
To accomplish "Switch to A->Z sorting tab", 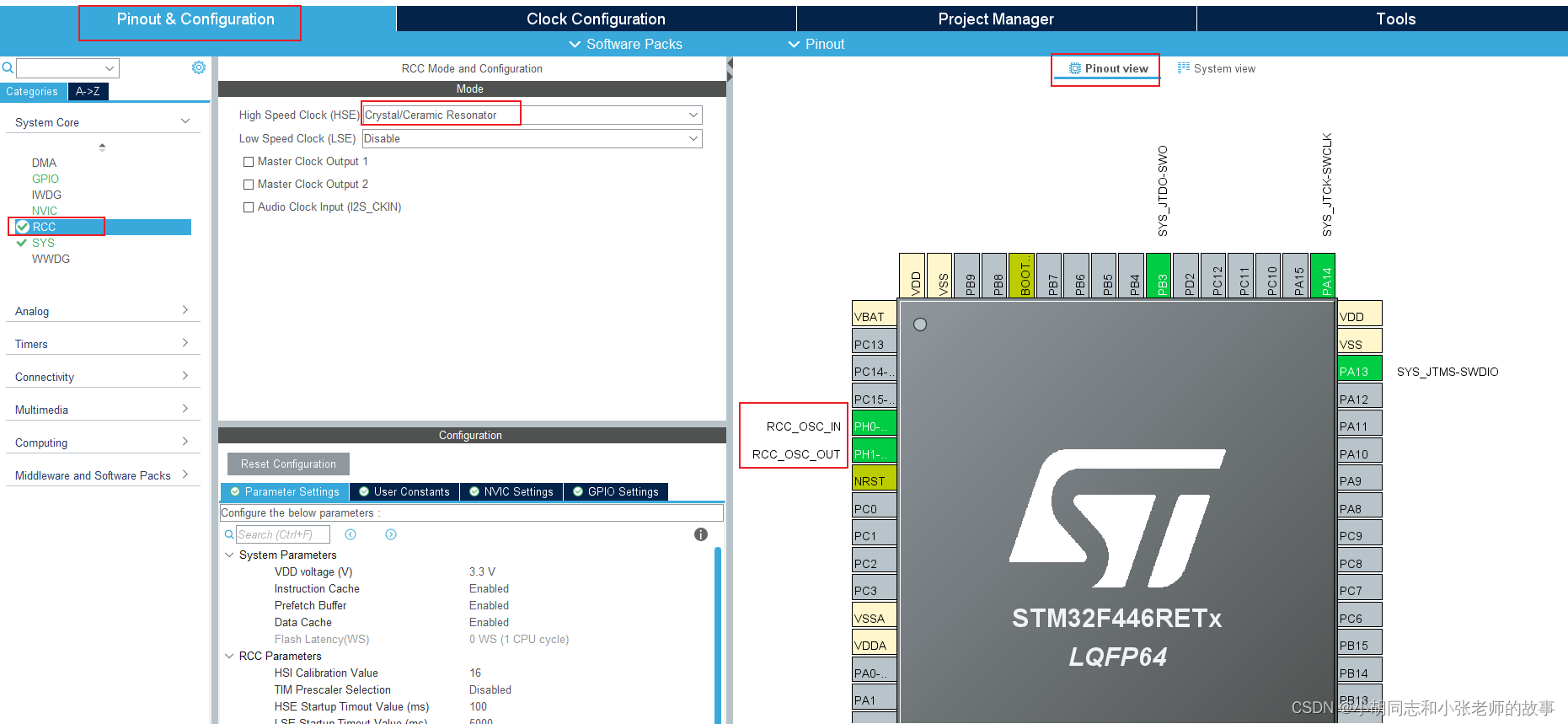I will click(88, 91).
